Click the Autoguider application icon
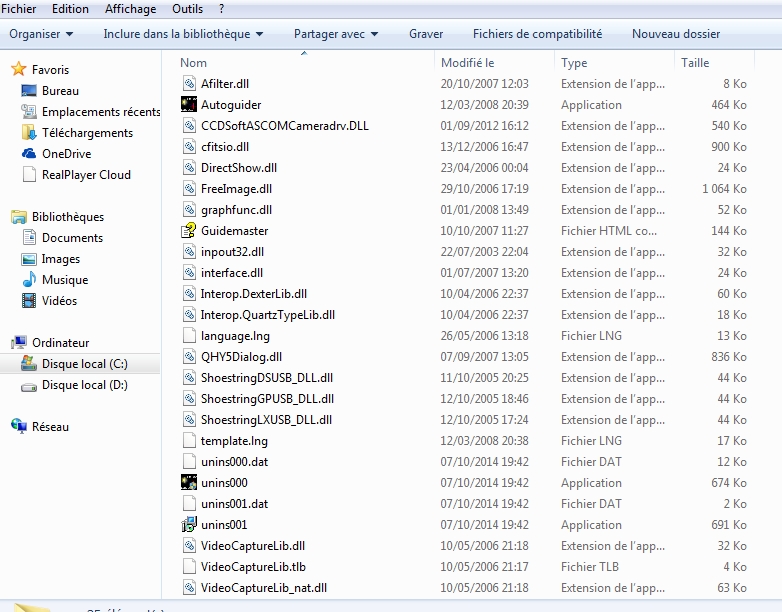The height and width of the screenshot is (612, 782). pyautogui.click(x=189, y=104)
